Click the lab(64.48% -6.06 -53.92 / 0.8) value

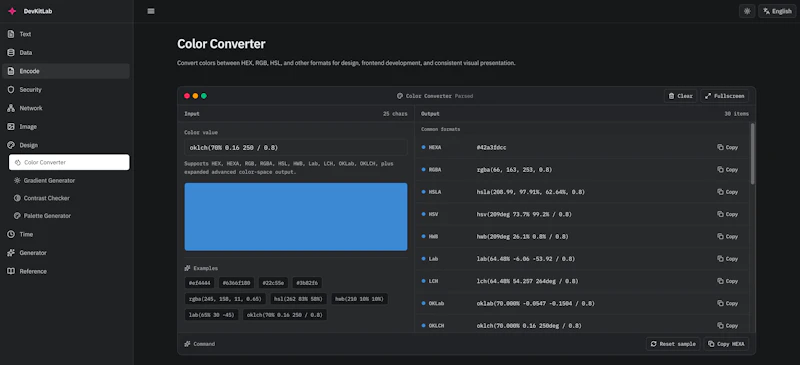pyautogui.click(x=526, y=259)
